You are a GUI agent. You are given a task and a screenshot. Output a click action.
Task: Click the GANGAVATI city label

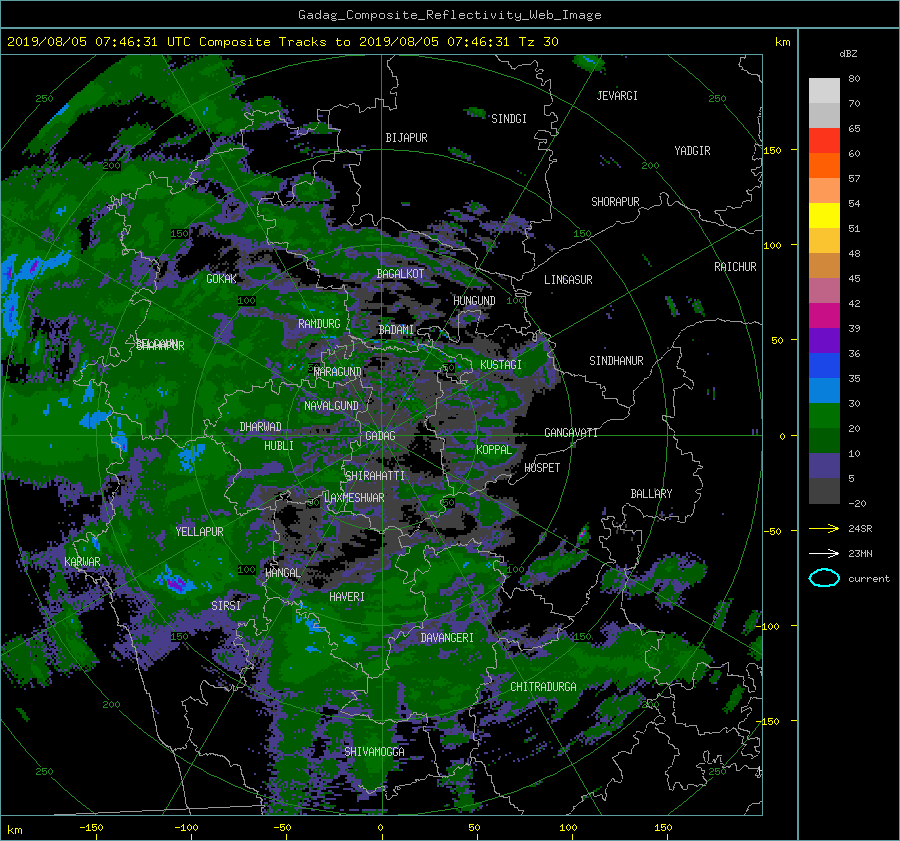(571, 433)
